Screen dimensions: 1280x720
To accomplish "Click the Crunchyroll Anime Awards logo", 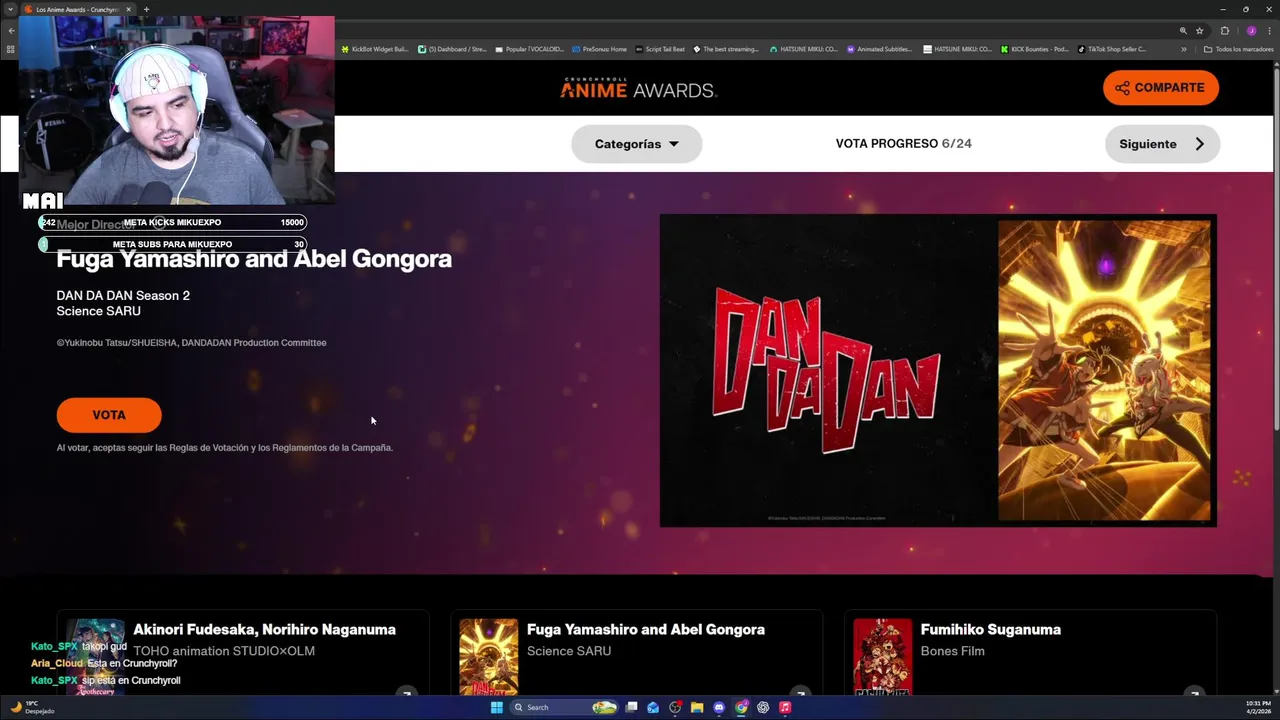I will (x=638, y=88).
